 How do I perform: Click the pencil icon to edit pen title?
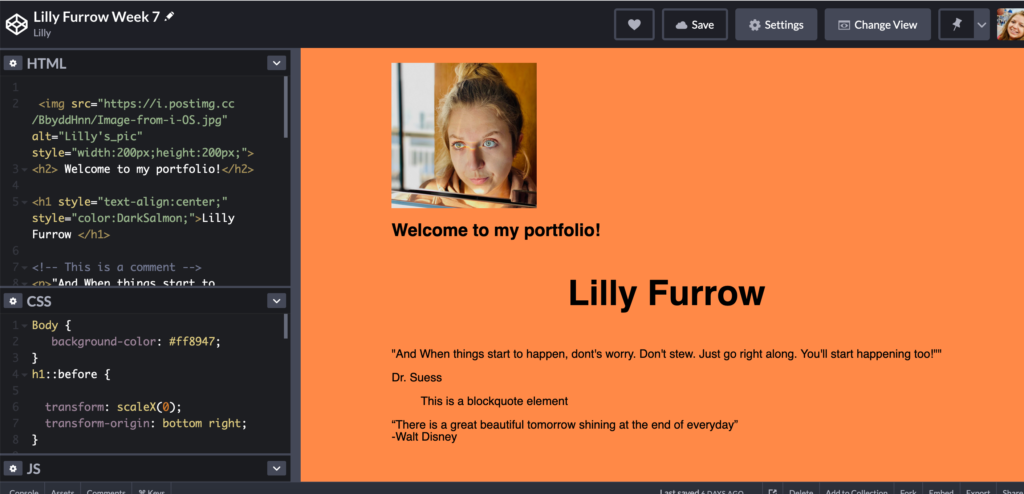coord(169,17)
